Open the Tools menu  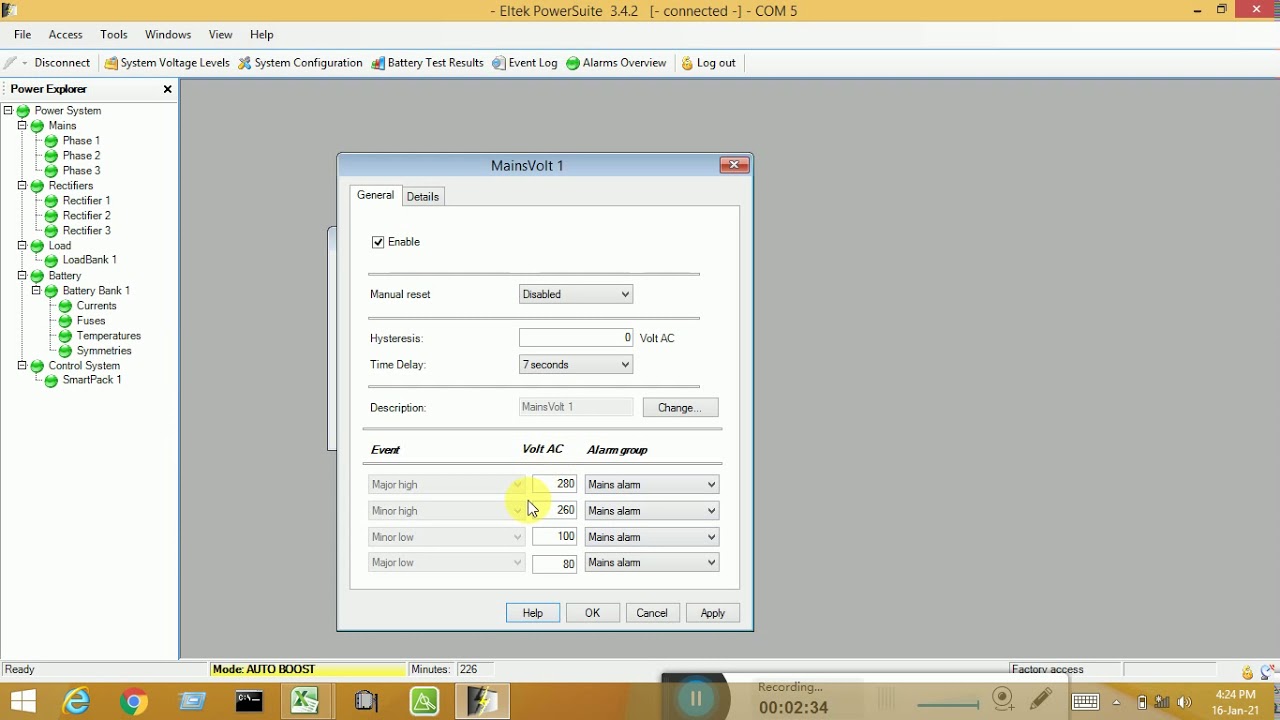pos(114,35)
